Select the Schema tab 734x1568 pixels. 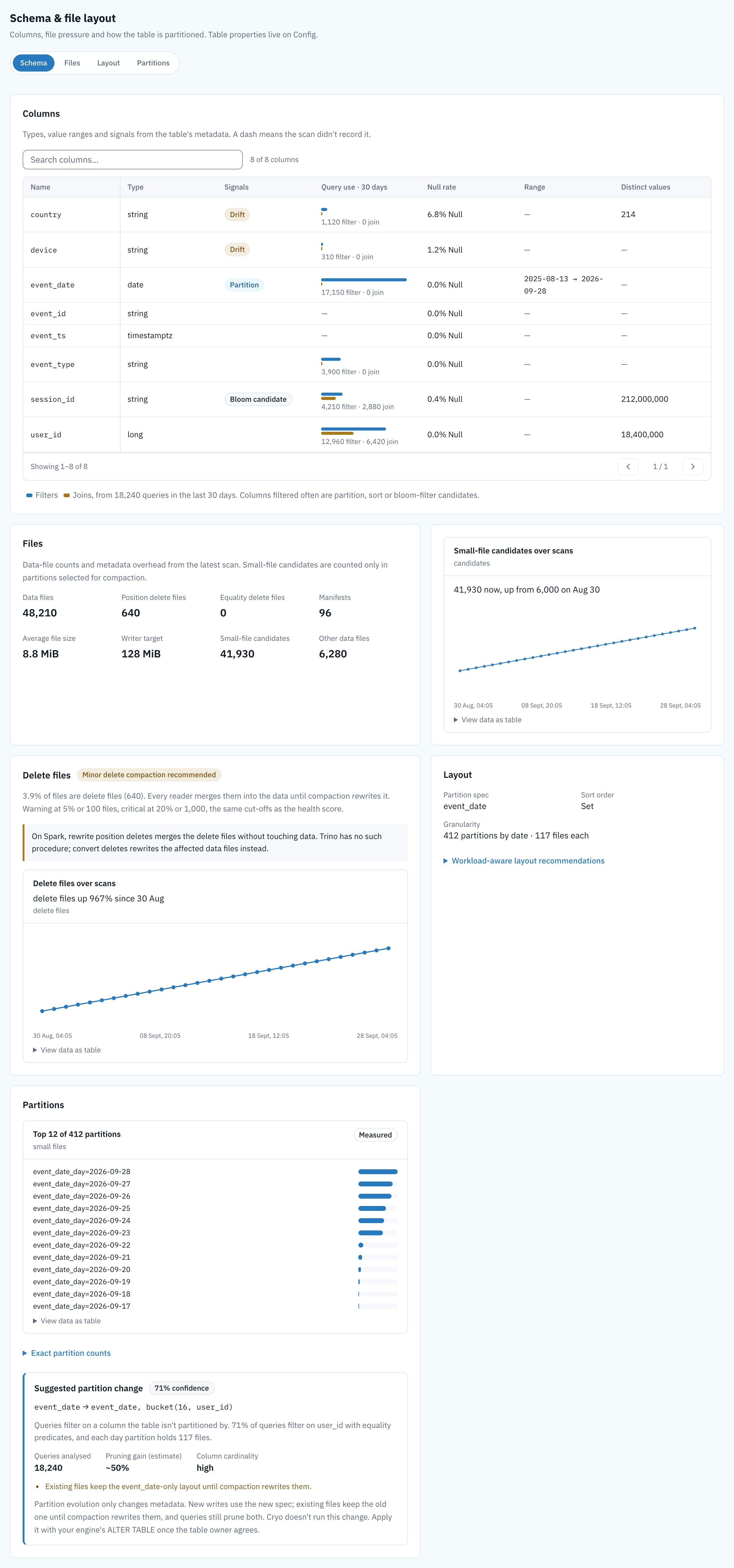[x=33, y=63]
